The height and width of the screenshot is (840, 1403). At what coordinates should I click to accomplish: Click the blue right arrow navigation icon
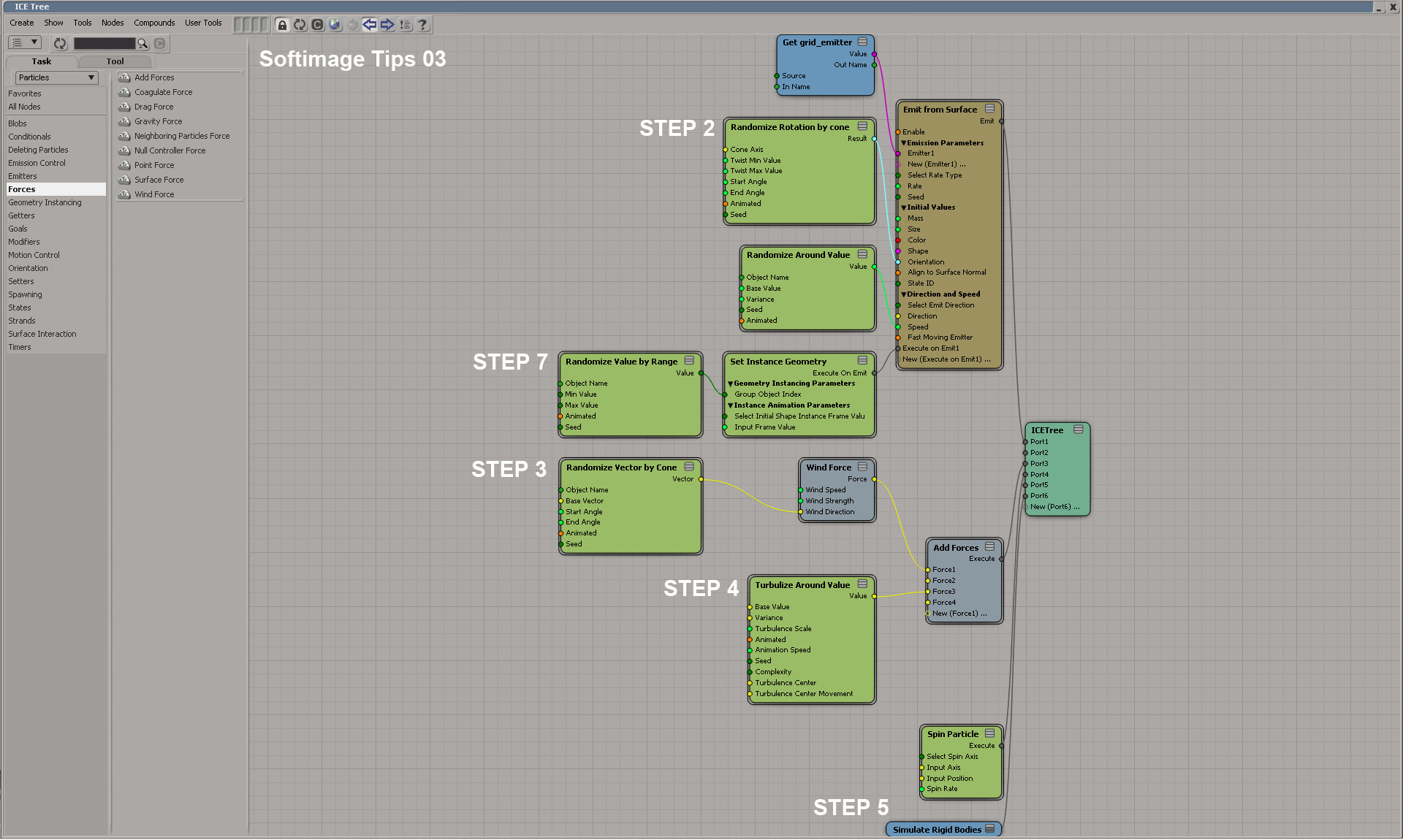(x=387, y=25)
